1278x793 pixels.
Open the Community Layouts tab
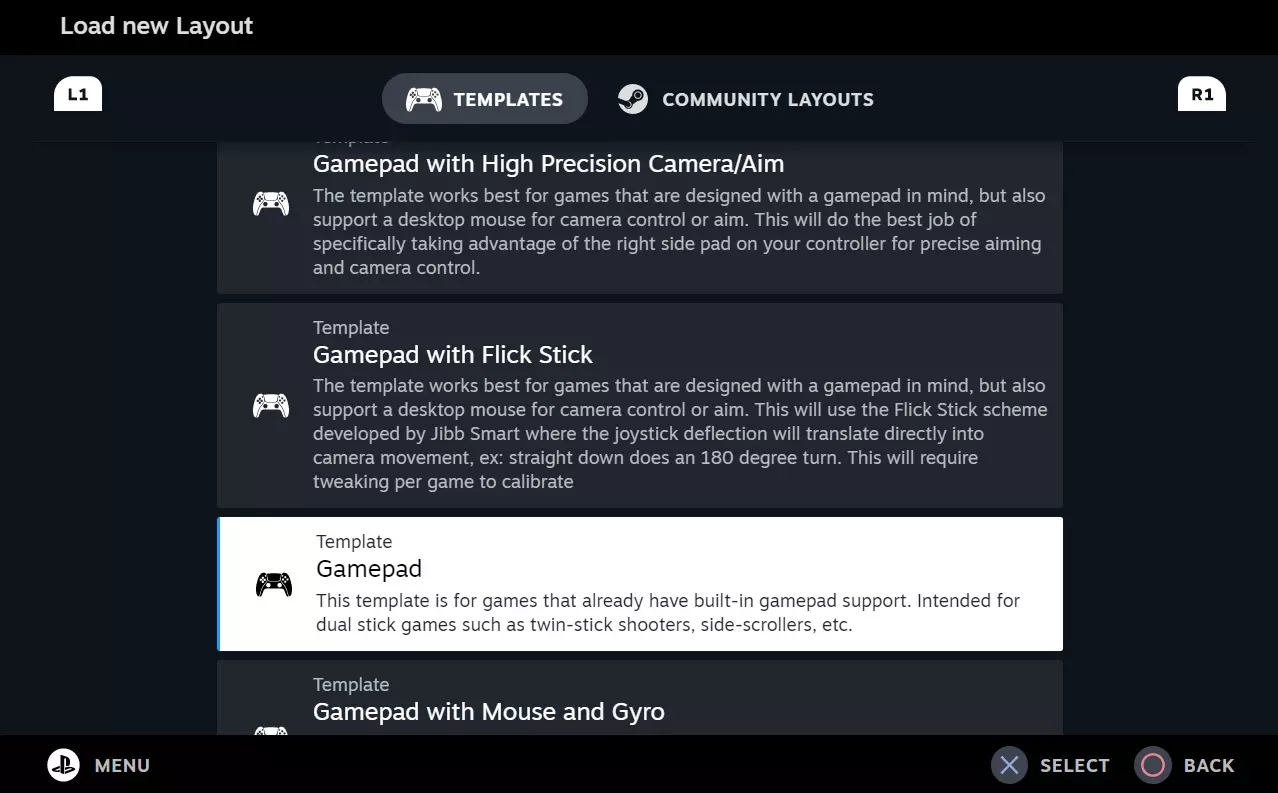(745, 99)
